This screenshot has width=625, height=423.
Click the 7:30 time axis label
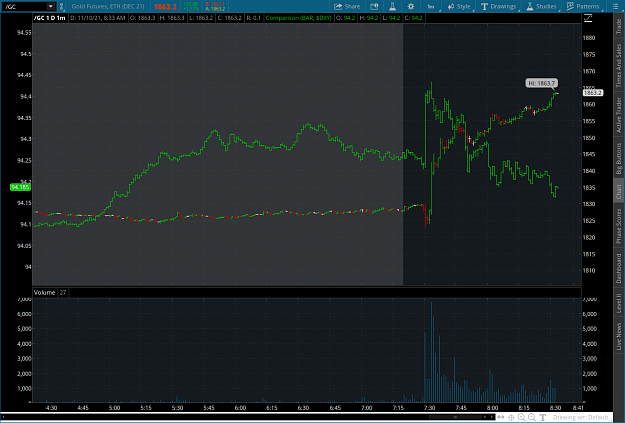429,407
